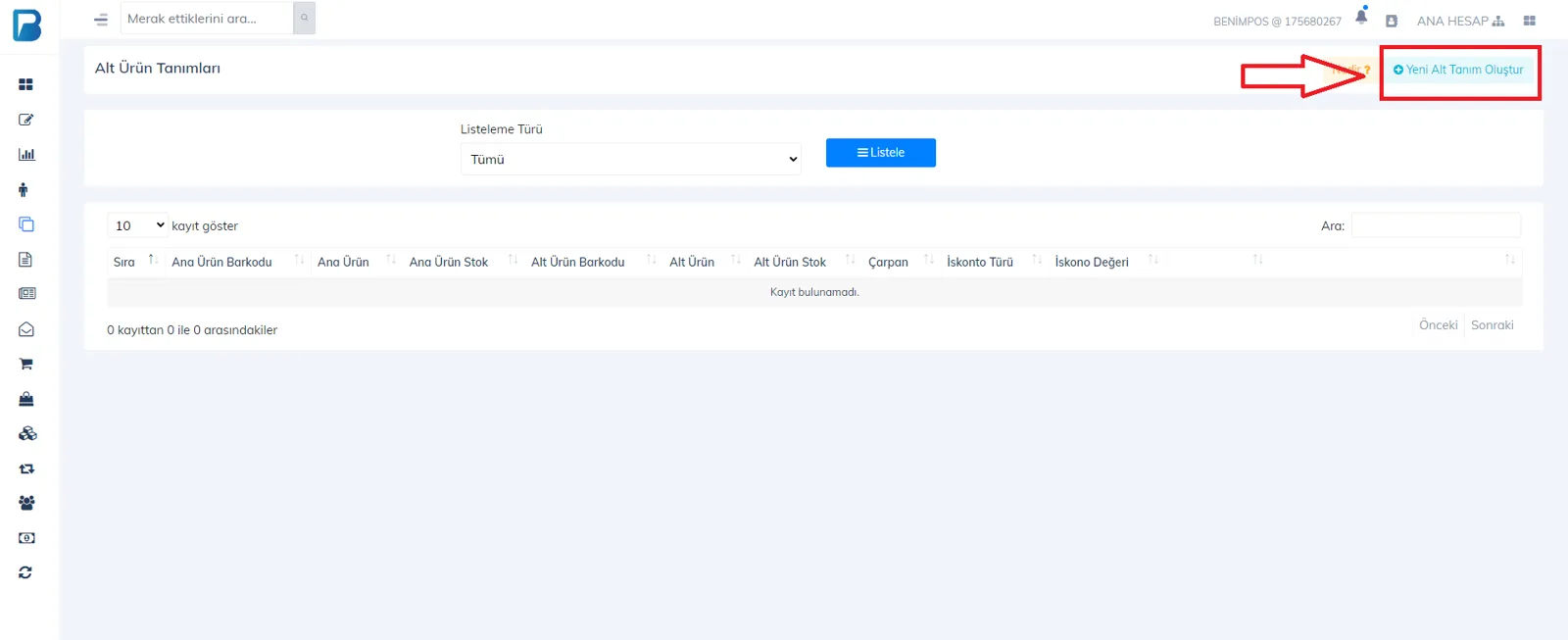Open the shopping bag icon in sidebar
This screenshot has height=640, width=1568.
coord(26,399)
